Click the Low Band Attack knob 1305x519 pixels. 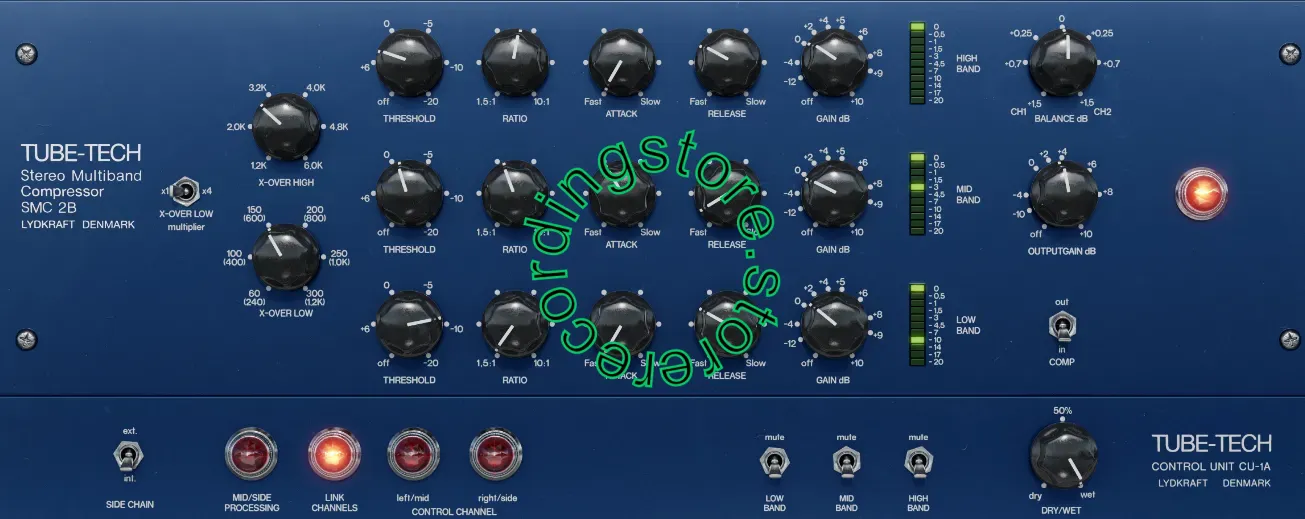(x=621, y=324)
